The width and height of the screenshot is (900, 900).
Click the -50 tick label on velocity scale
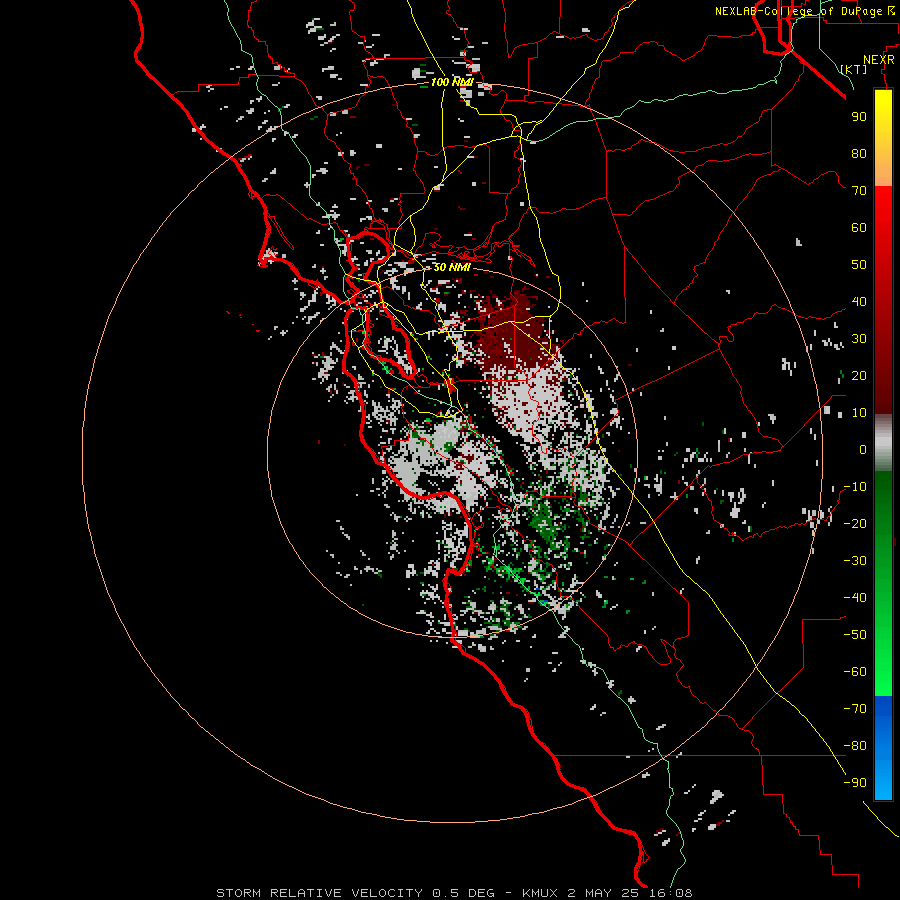point(855,635)
